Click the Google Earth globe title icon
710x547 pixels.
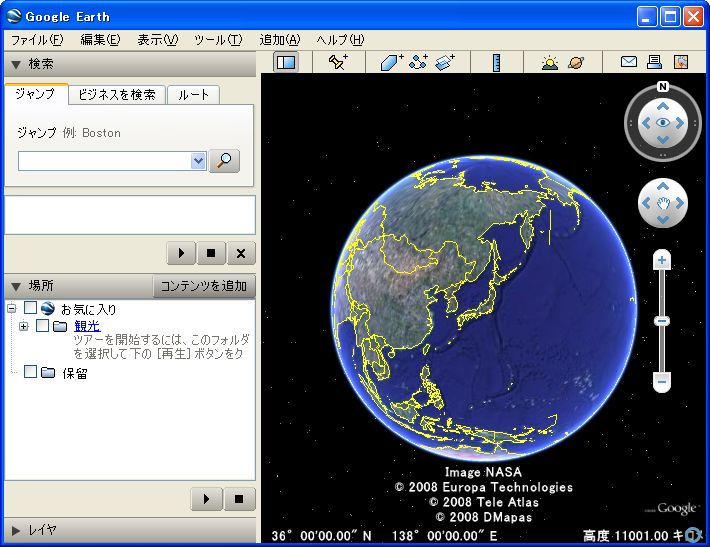pyautogui.click(x=14, y=16)
